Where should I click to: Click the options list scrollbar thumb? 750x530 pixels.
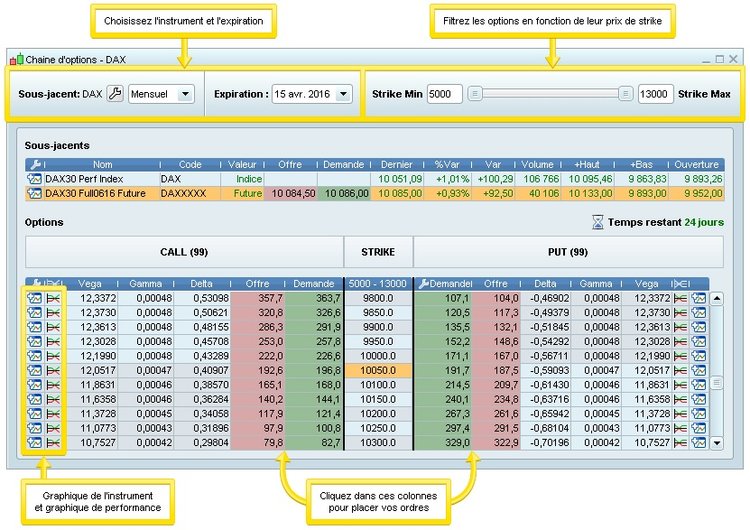tap(717, 383)
